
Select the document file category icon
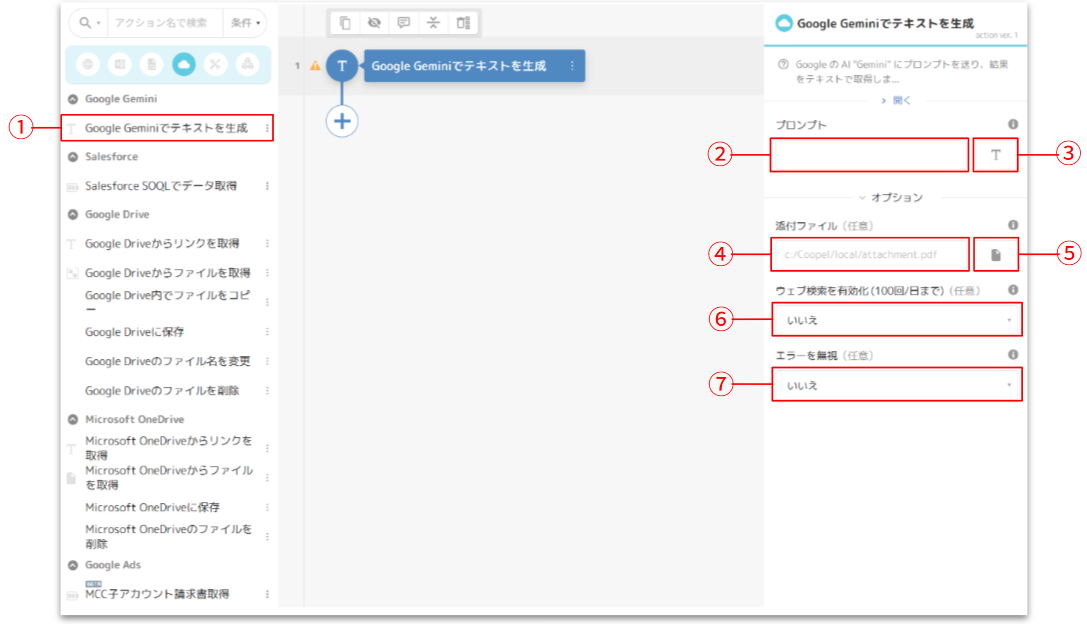point(151,64)
